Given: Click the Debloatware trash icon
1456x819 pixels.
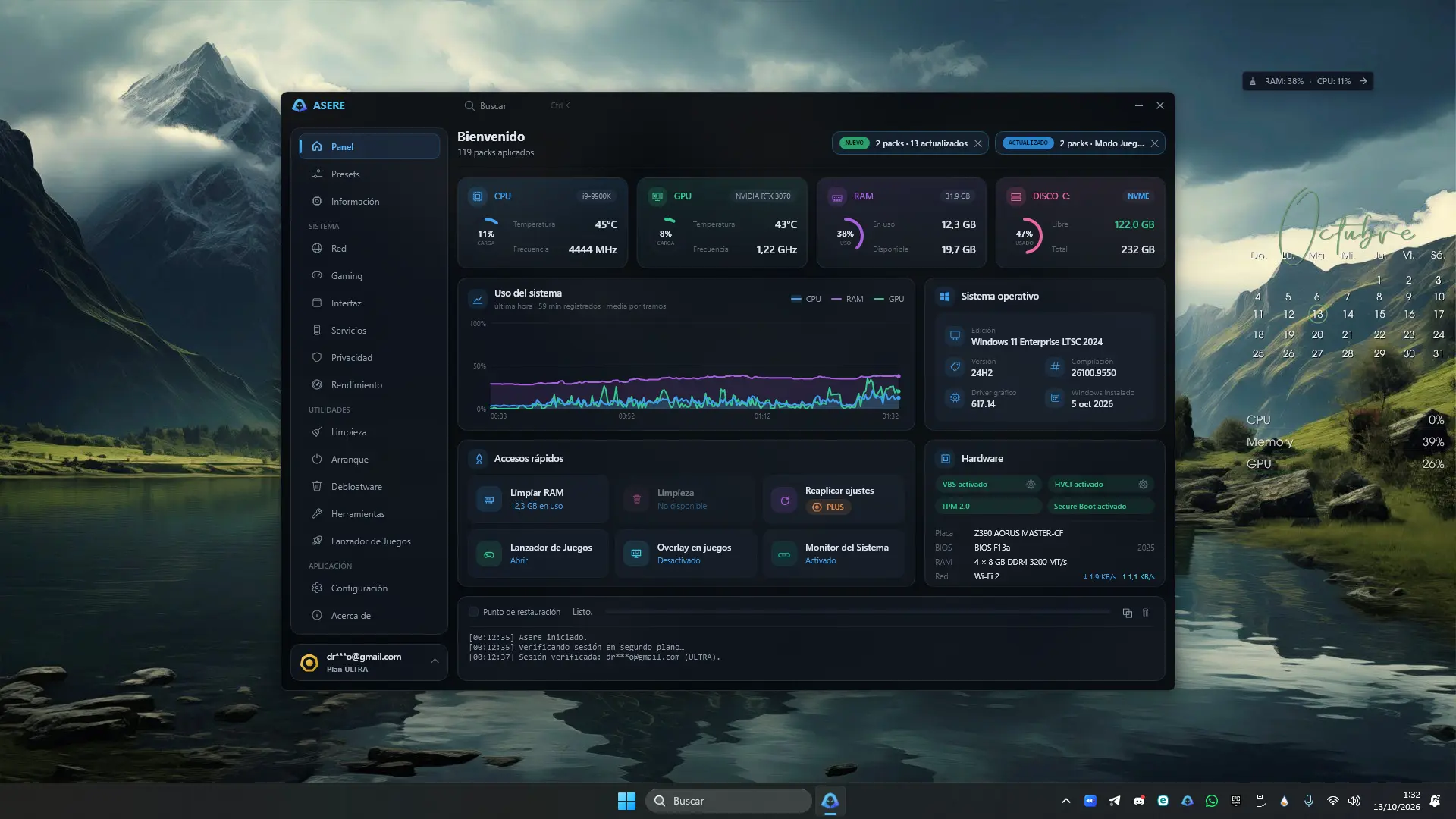Looking at the screenshot, I should pos(317,486).
